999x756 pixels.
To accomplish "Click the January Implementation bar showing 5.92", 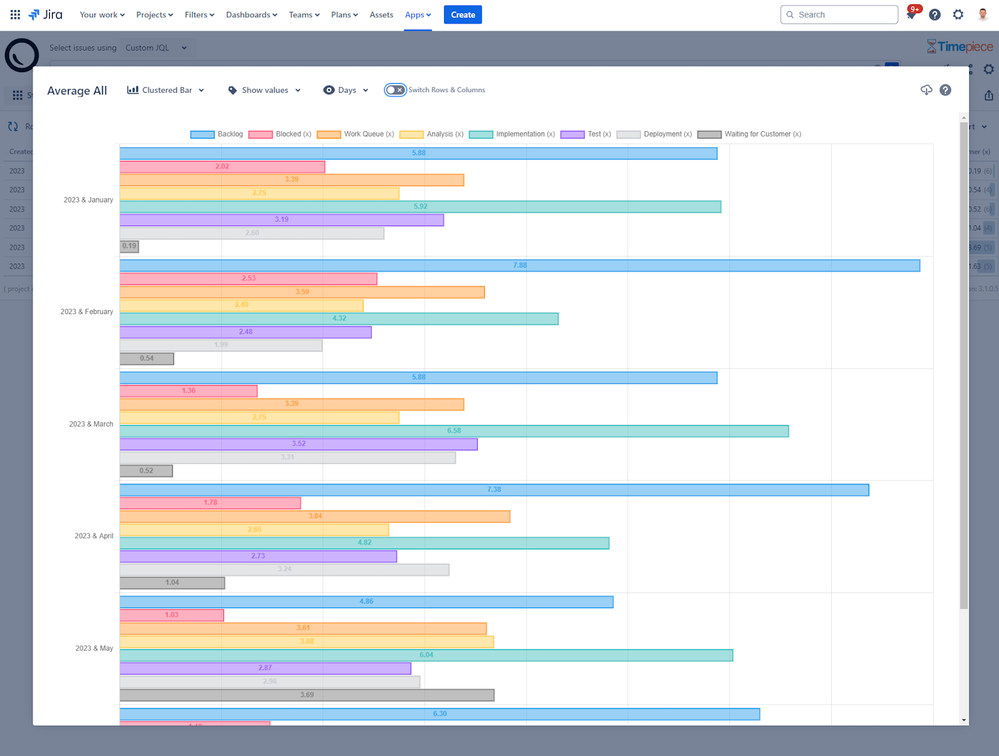I will coord(420,206).
